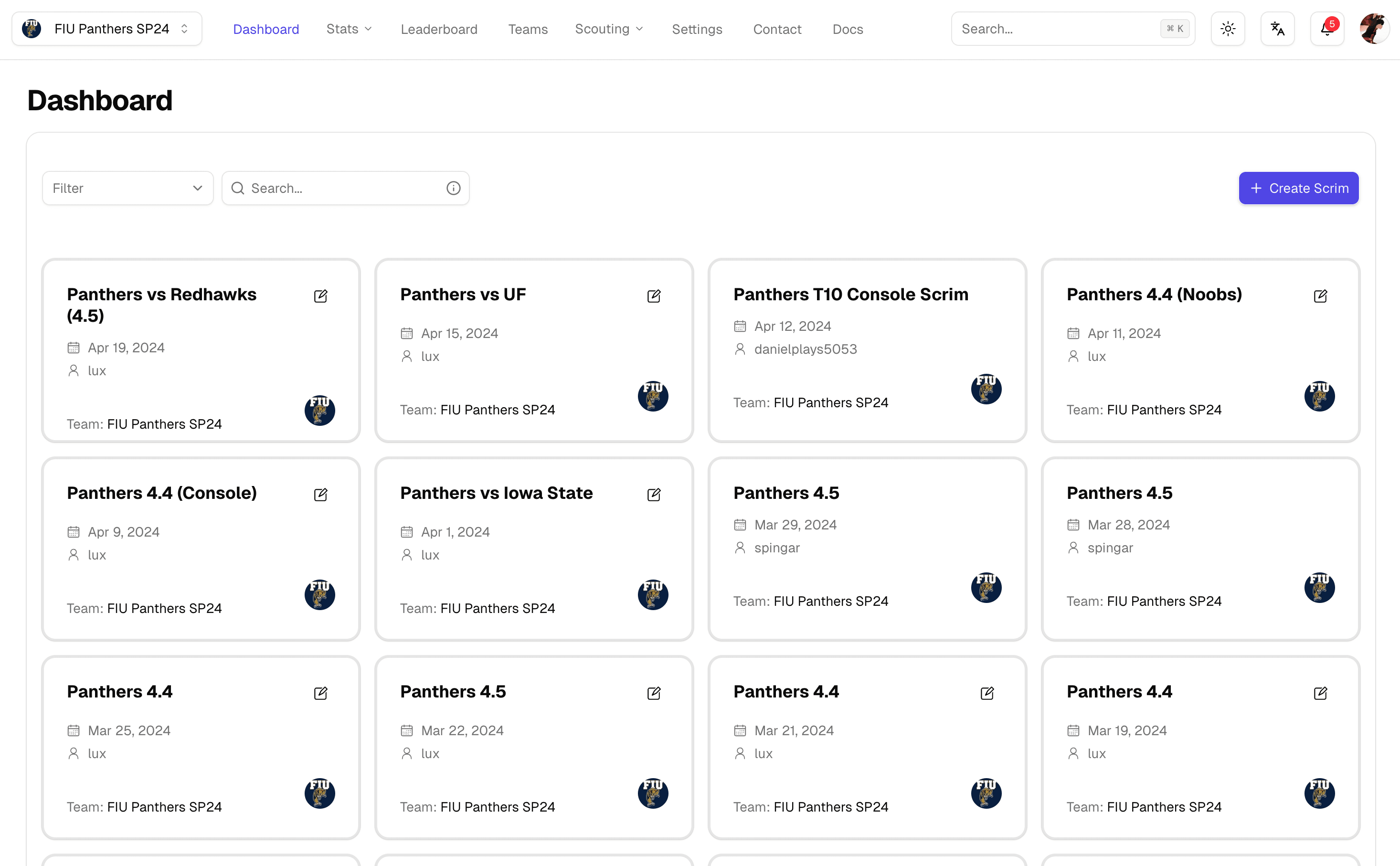
Task: Edit the Panthers 4.4 (Noobs) scrim
Action: (x=1320, y=296)
